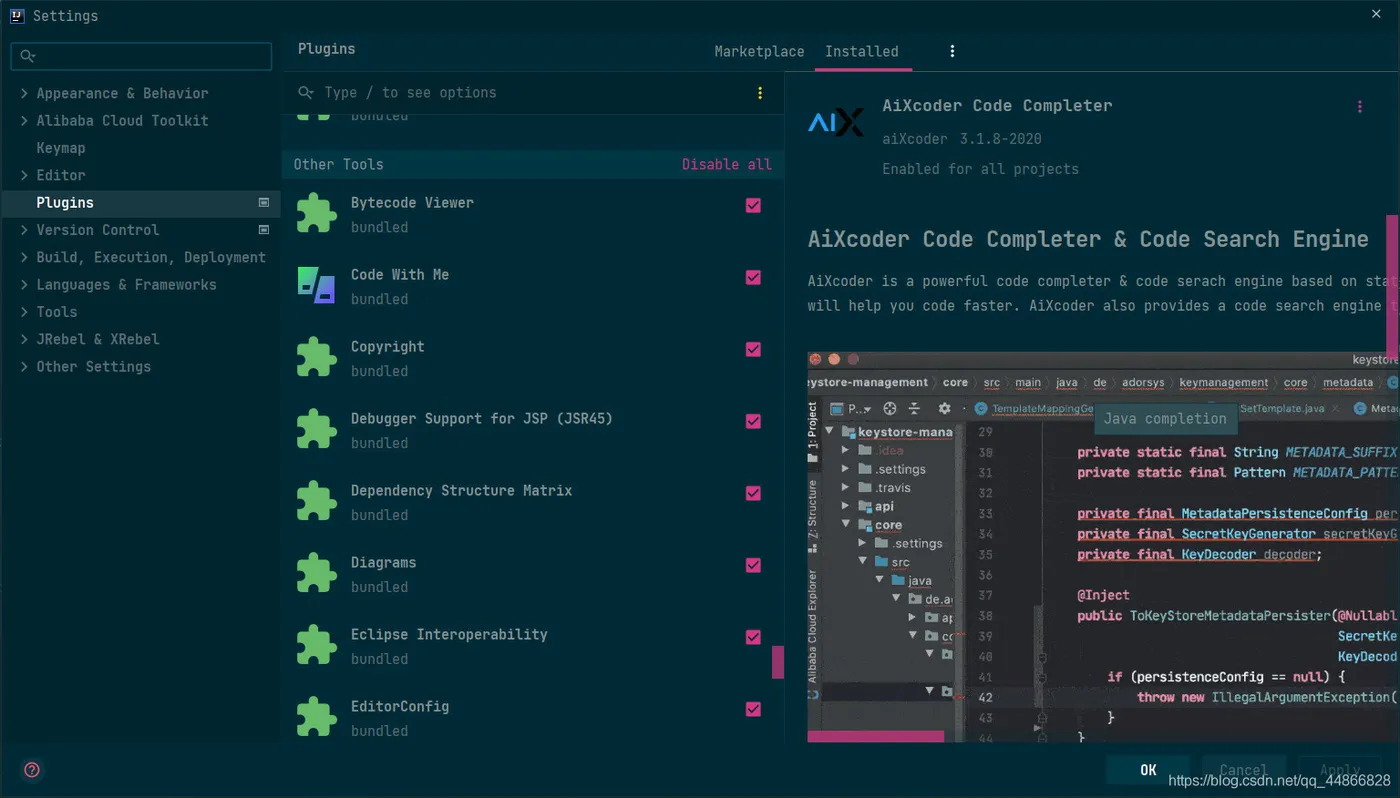
Task: Click the help question mark icon
Action: click(x=32, y=769)
